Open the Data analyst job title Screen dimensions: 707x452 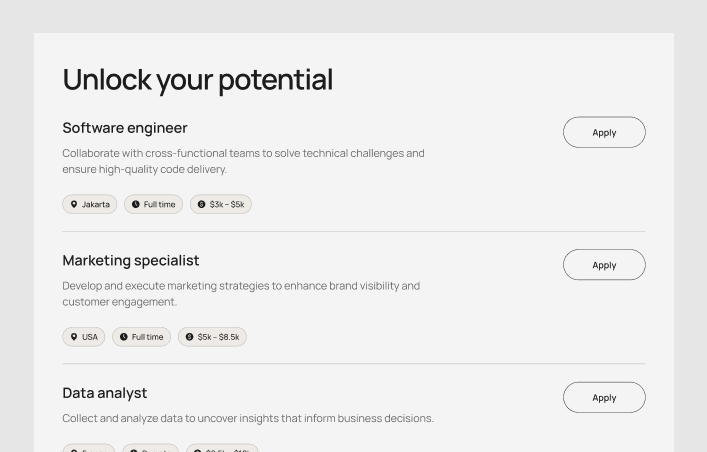click(105, 393)
